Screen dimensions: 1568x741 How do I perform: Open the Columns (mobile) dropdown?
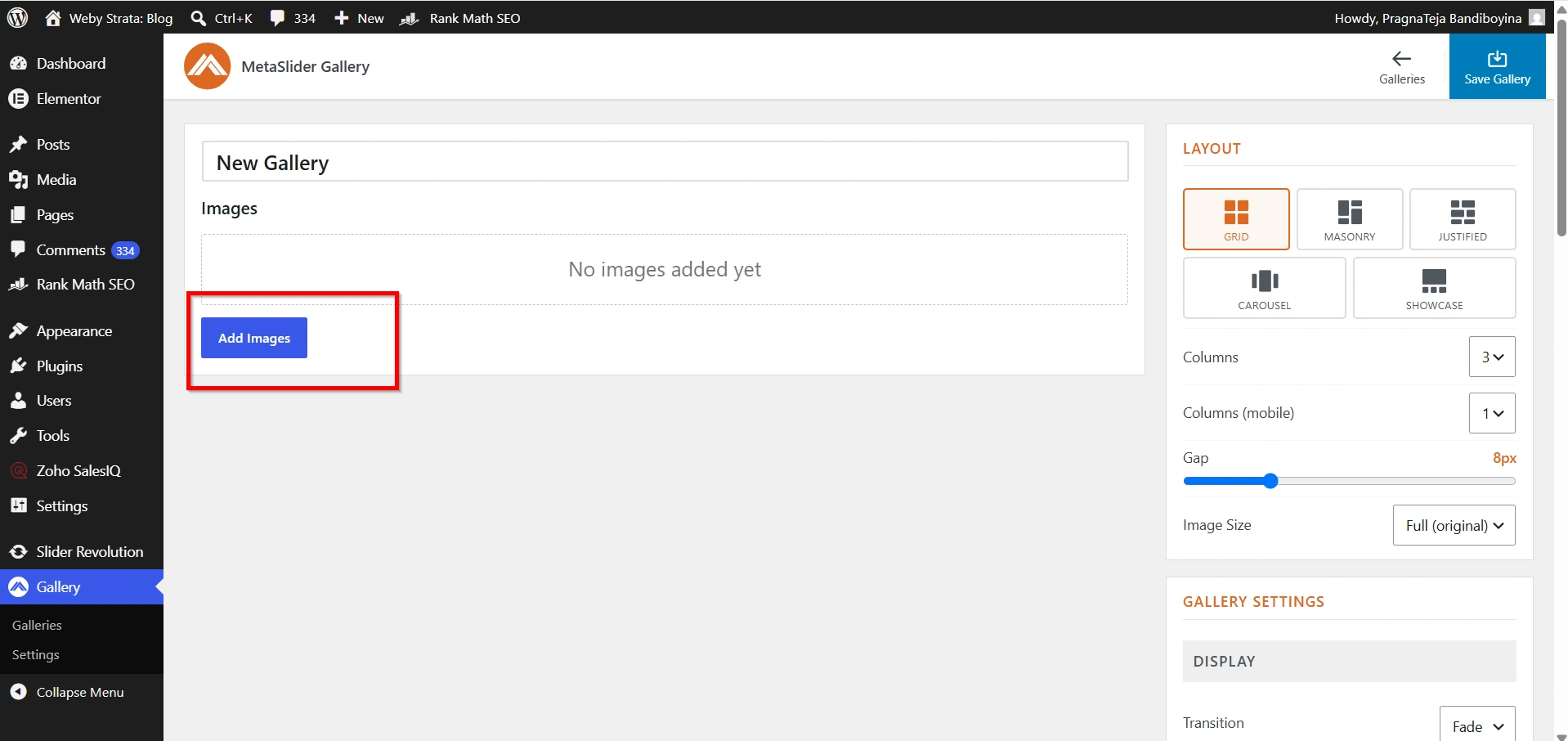1492,413
